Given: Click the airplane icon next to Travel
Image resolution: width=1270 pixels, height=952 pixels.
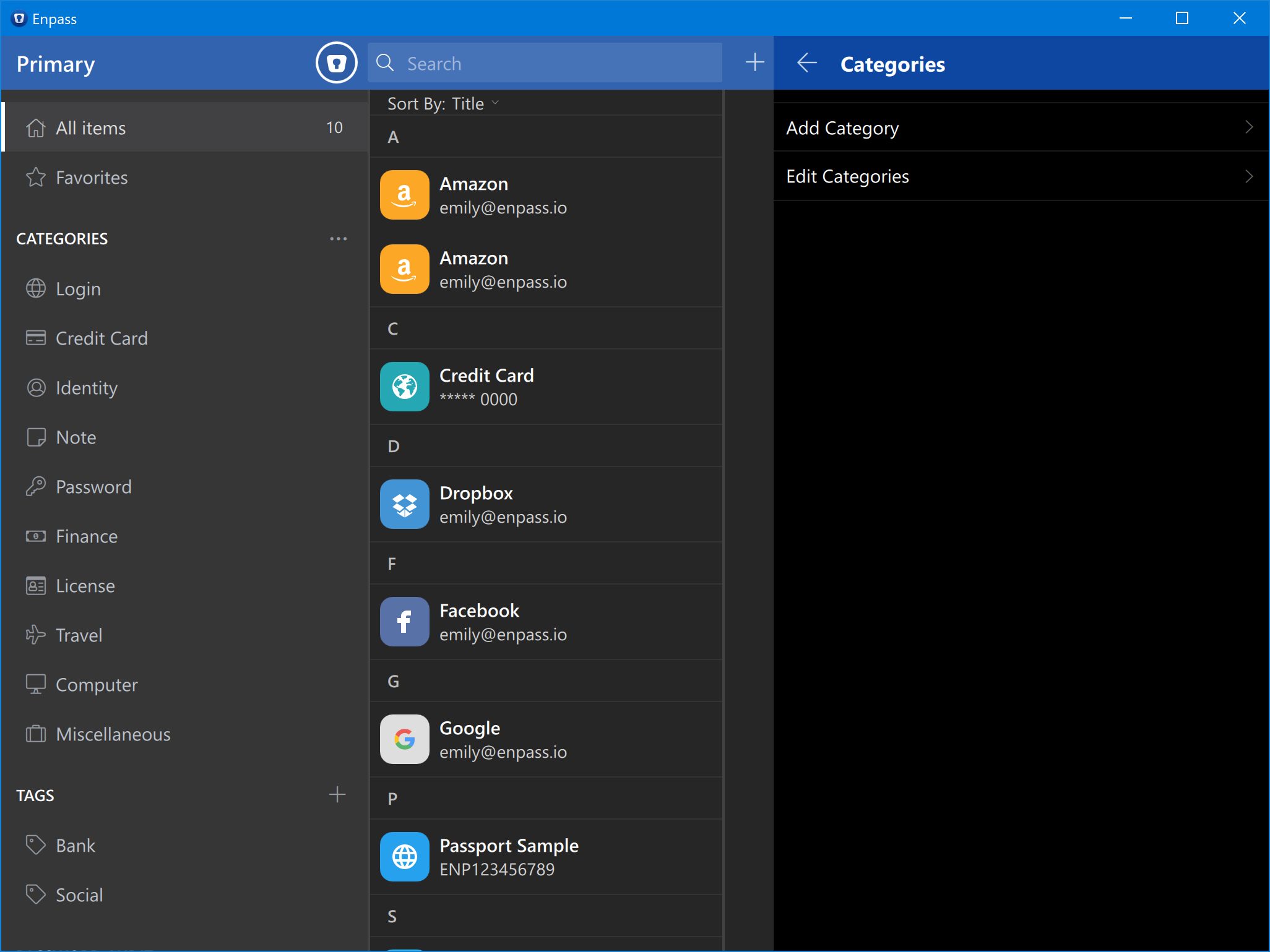Looking at the screenshot, I should click(36, 635).
